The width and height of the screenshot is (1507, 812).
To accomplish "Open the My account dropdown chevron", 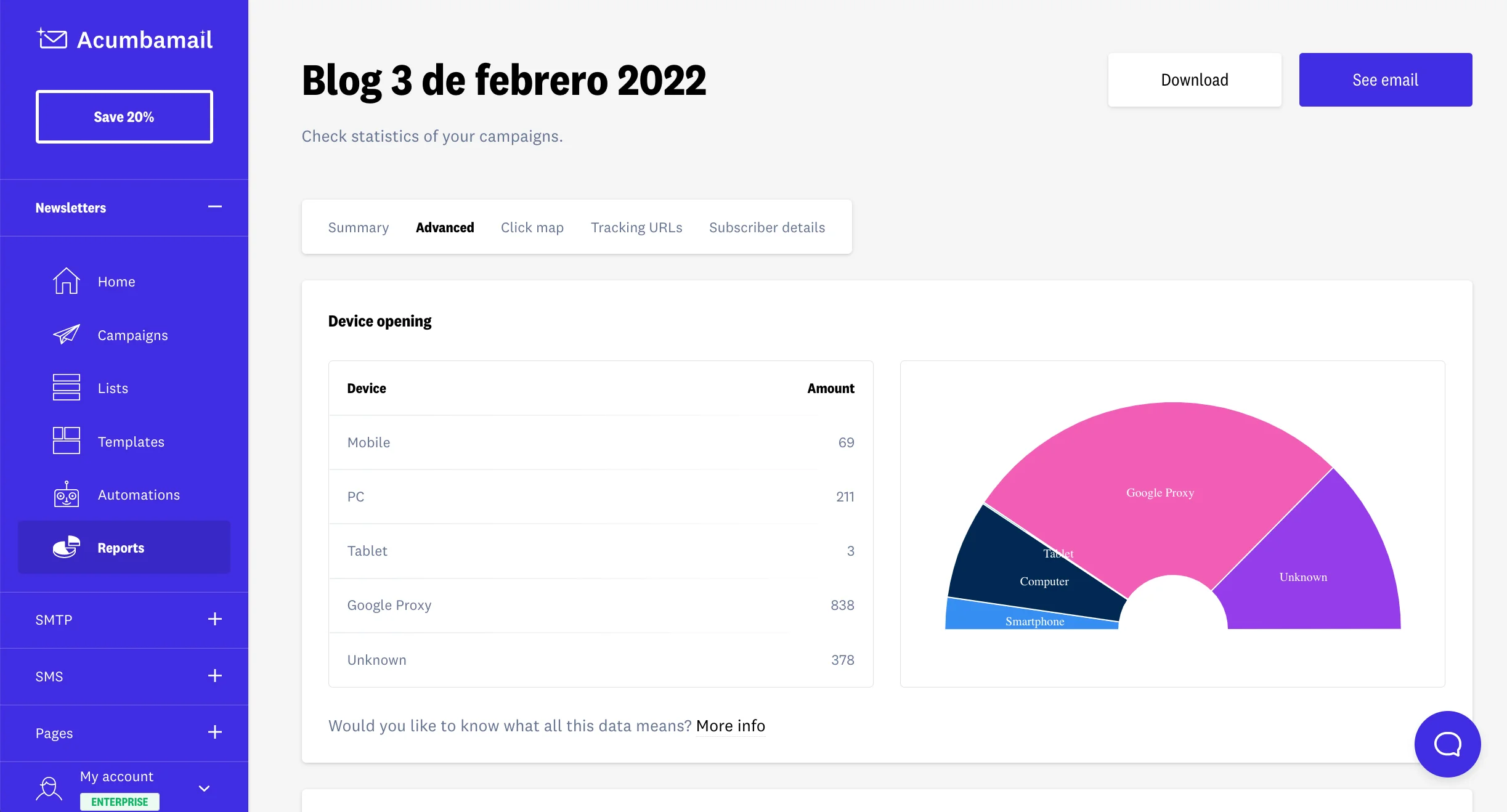I will tap(204, 789).
